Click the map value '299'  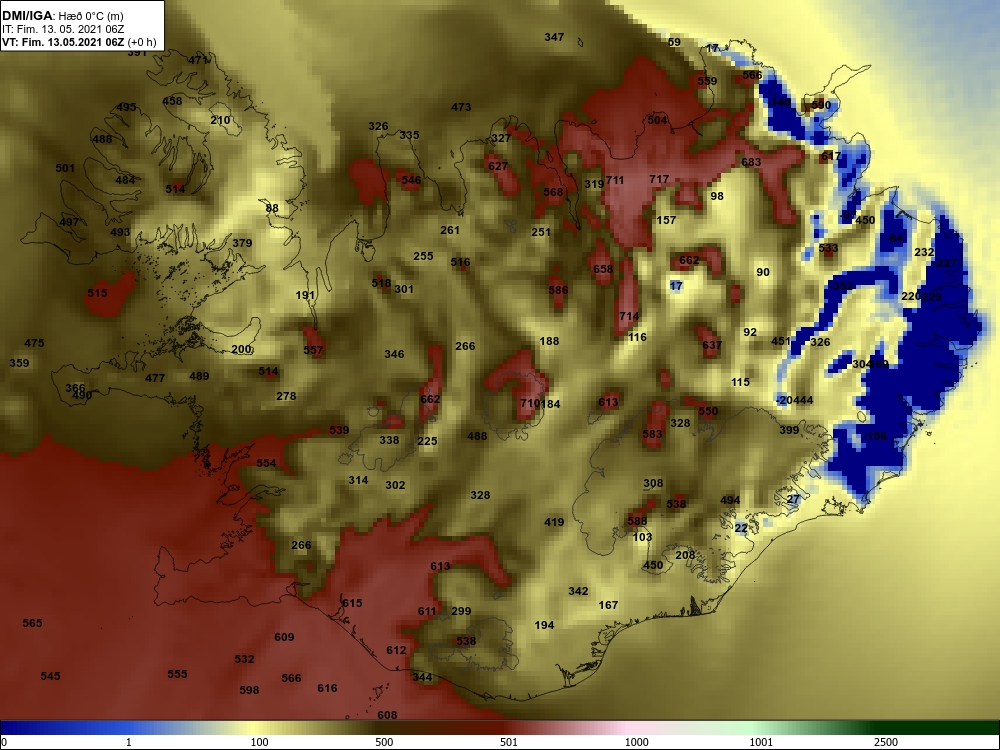pyautogui.click(x=461, y=611)
